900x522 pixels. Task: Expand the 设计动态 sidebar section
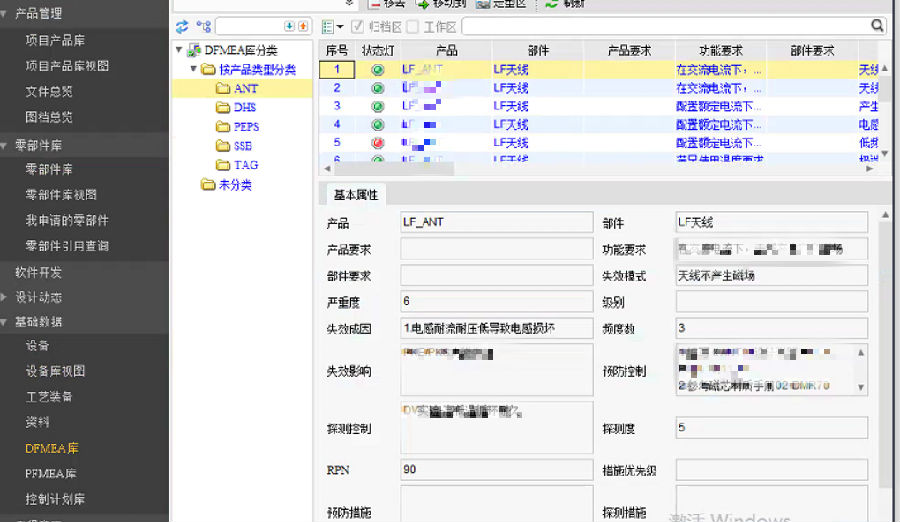pyautogui.click(x=6, y=297)
